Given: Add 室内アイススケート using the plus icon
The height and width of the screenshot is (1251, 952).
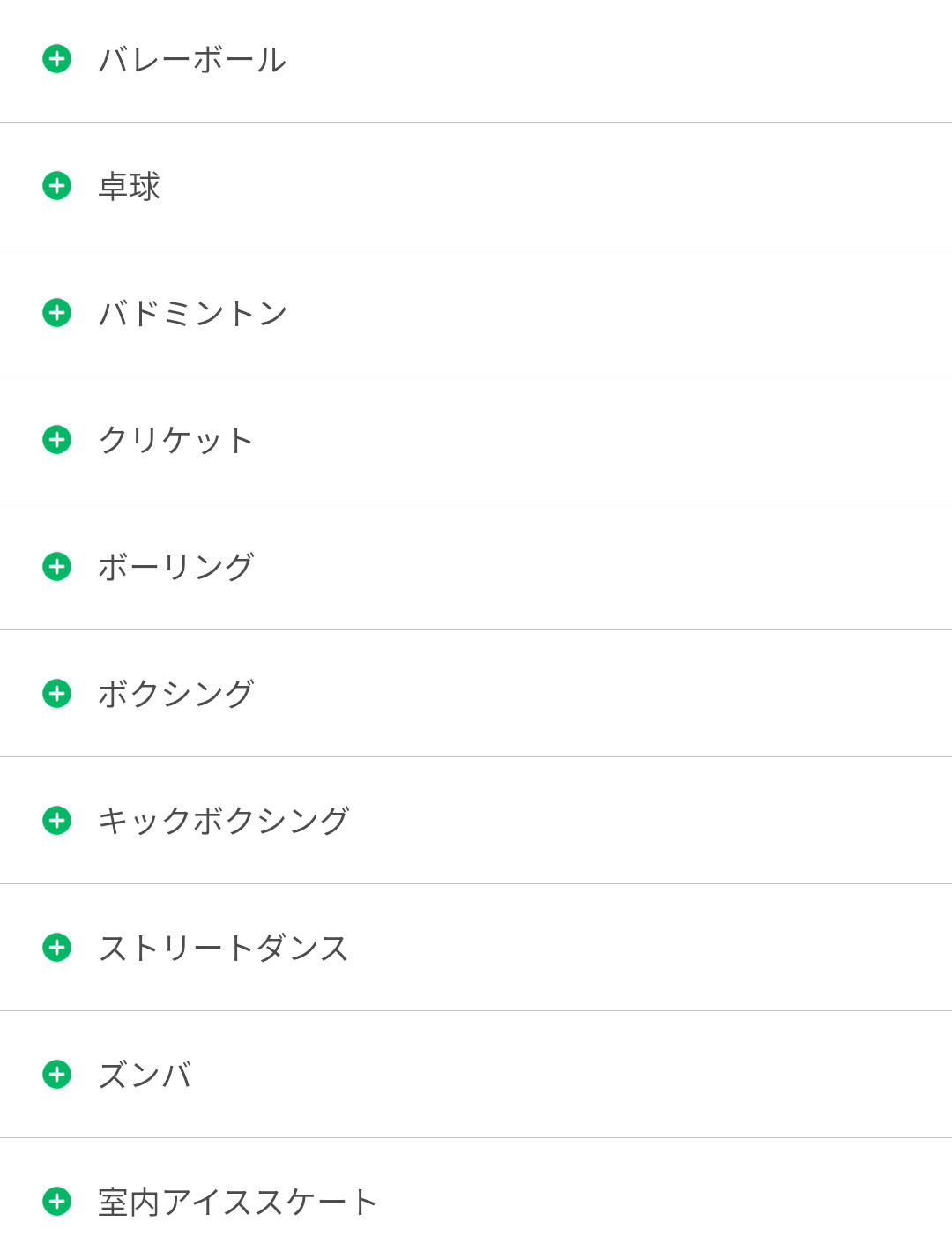Looking at the screenshot, I should (56, 1202).
